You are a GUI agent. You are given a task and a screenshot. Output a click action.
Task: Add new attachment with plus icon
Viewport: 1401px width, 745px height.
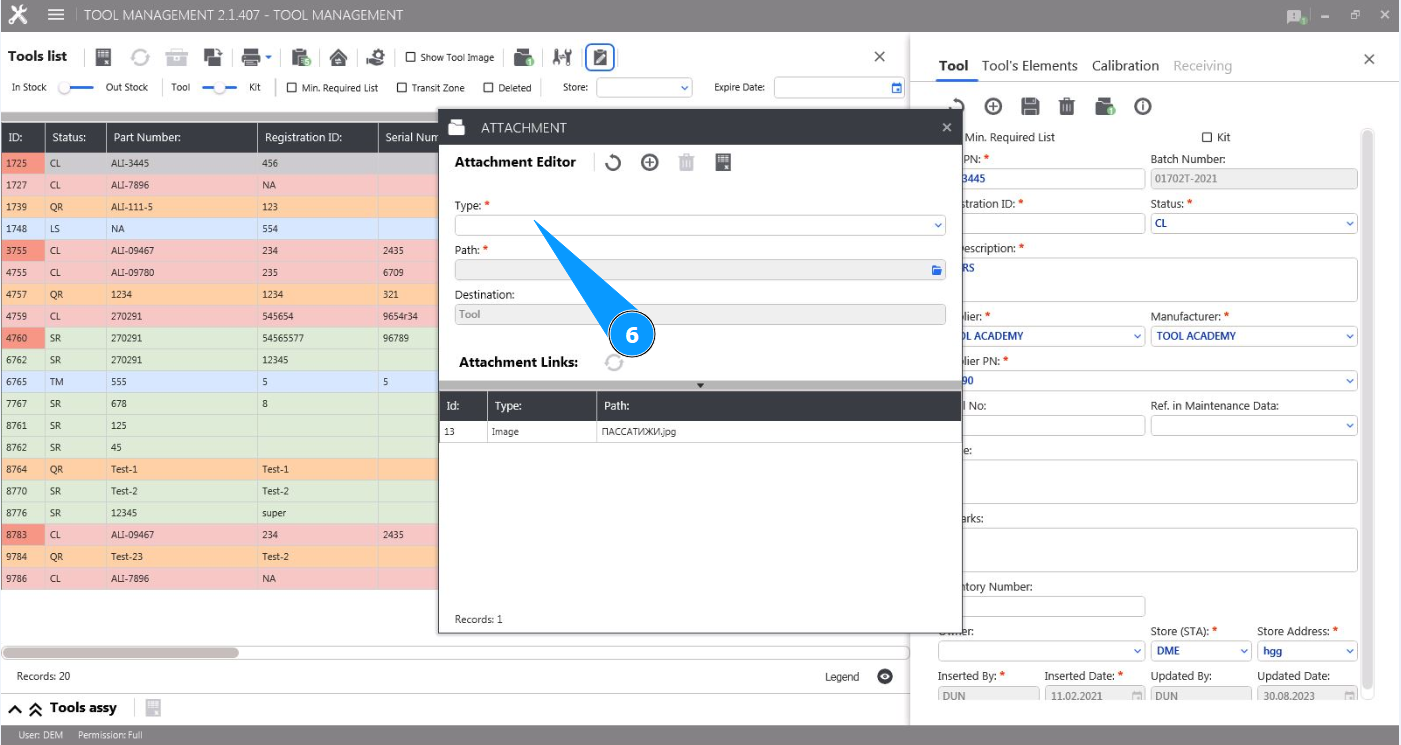(x=650, y=162)
